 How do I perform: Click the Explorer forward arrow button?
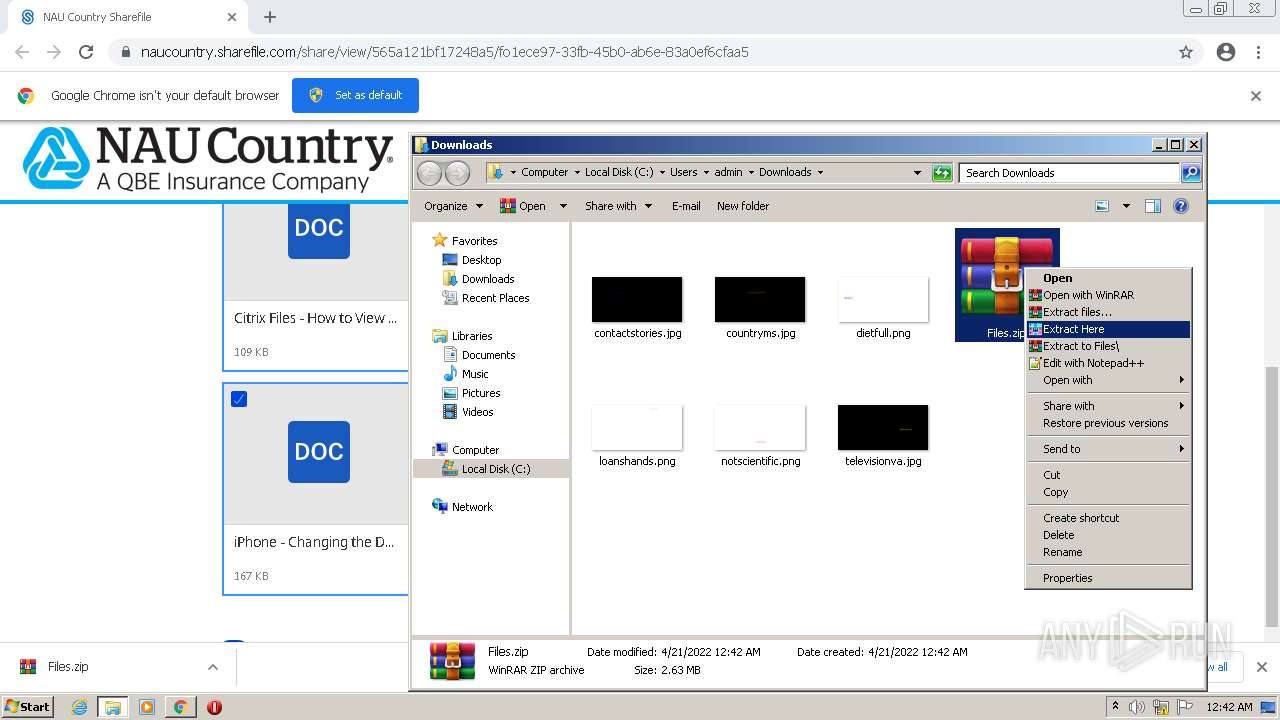457,173
